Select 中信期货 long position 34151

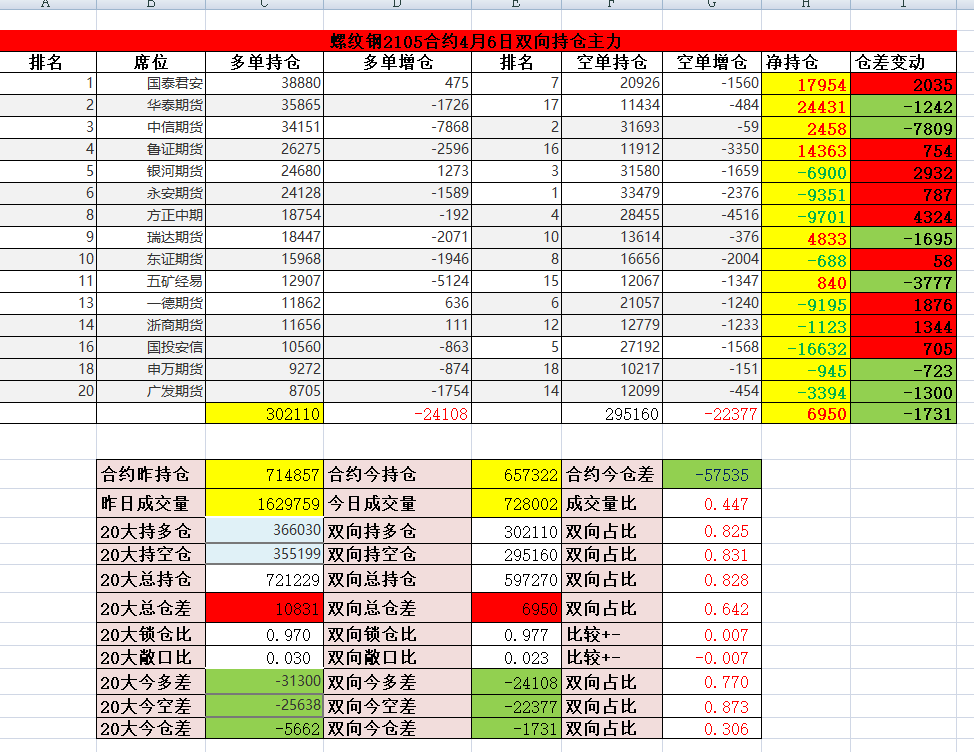point(264,127)
